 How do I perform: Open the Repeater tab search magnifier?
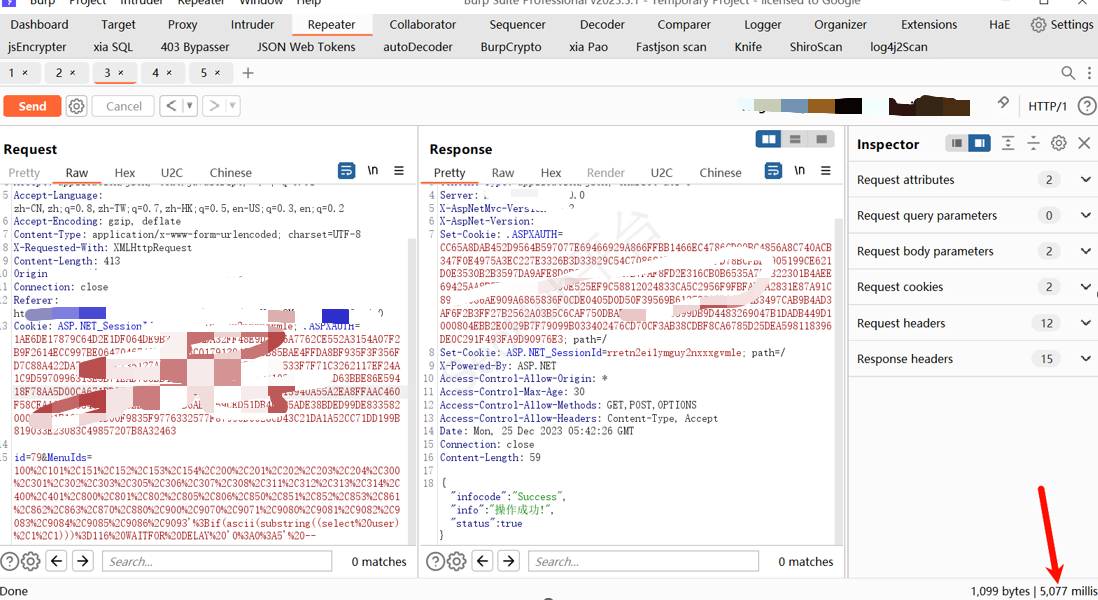coord(1068,72)
